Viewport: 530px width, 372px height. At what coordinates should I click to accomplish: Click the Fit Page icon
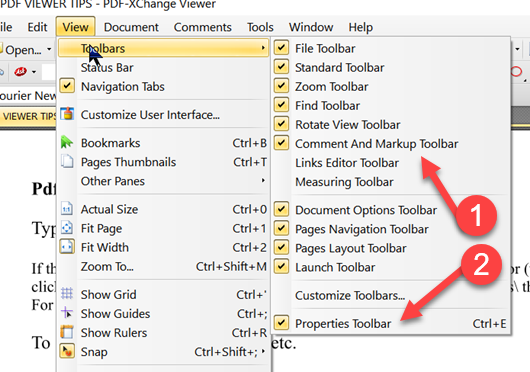click(67, 228)
